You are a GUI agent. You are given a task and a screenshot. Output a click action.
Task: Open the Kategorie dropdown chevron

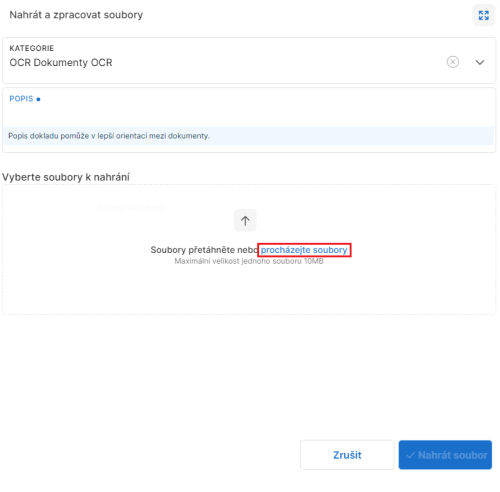[x=480, y=62]
